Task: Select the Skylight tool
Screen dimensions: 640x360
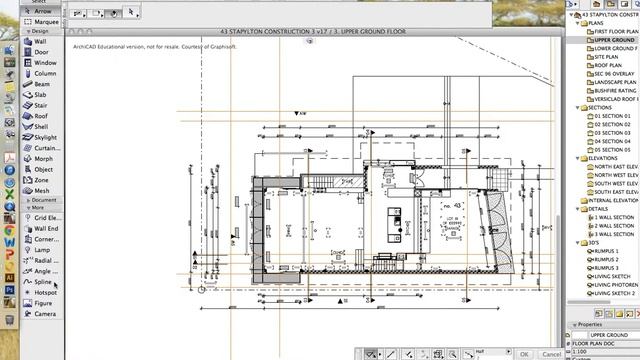Action: [42, 137]
